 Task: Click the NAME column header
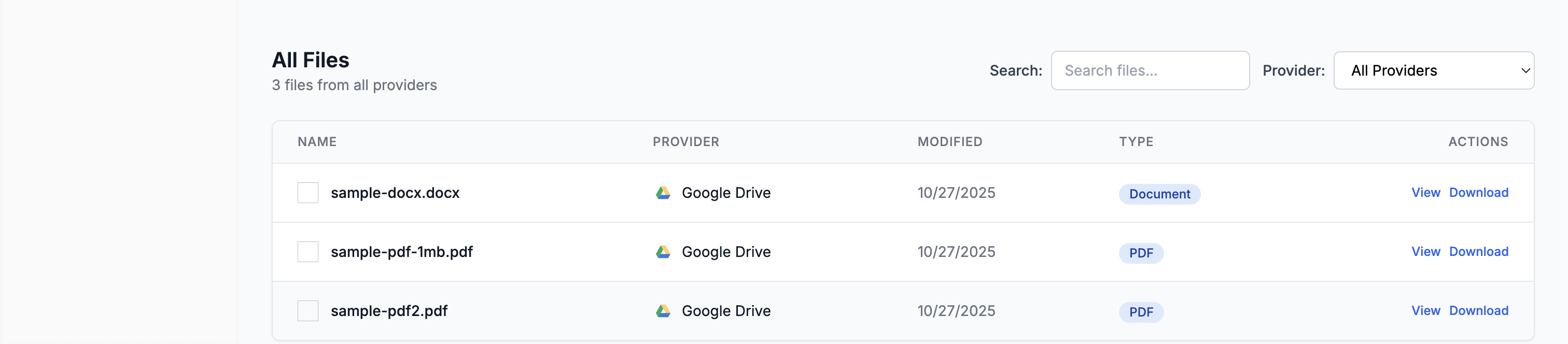pos(317,141)
